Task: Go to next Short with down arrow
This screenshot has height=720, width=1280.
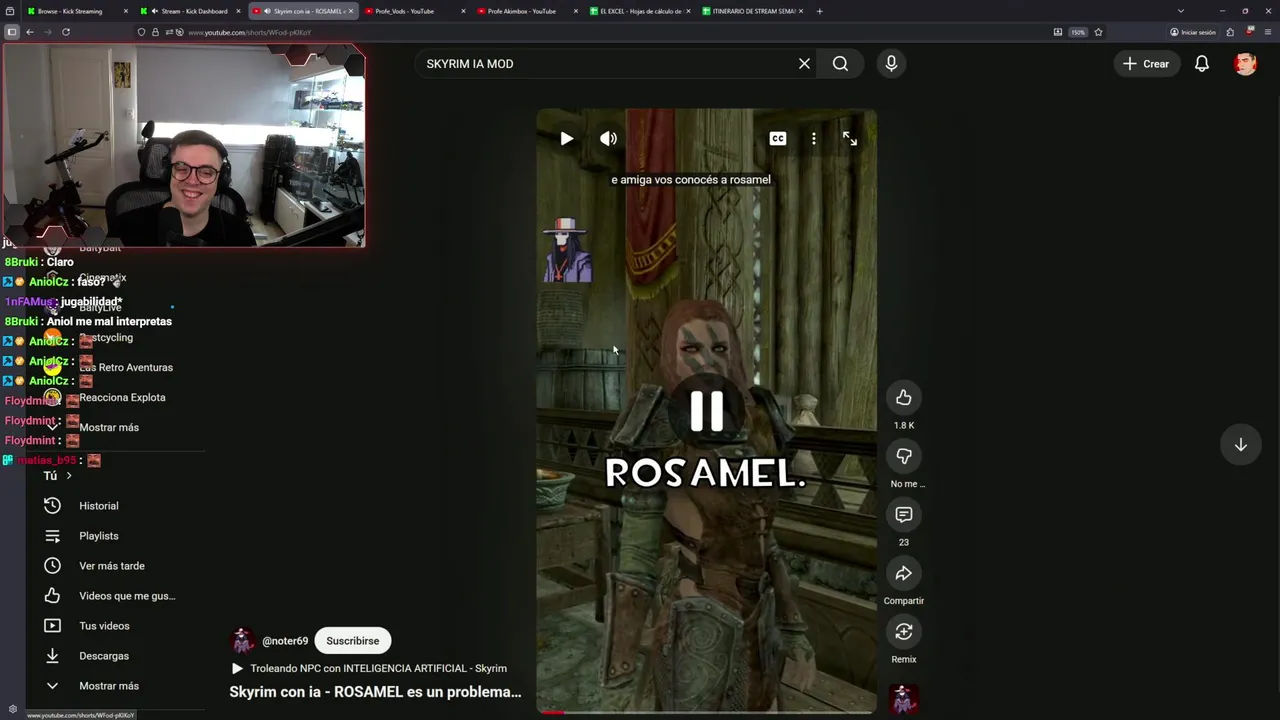Action: 1240,445
